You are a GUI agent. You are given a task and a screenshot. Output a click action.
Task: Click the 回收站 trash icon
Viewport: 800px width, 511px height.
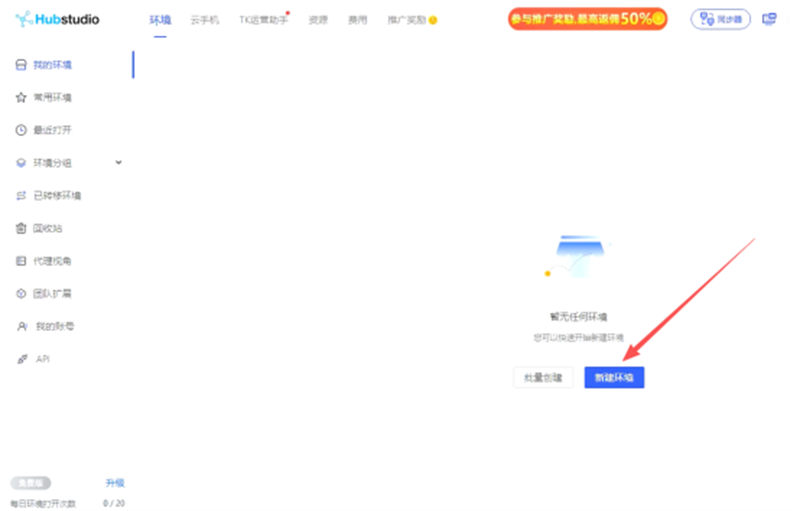click(21, 228)
